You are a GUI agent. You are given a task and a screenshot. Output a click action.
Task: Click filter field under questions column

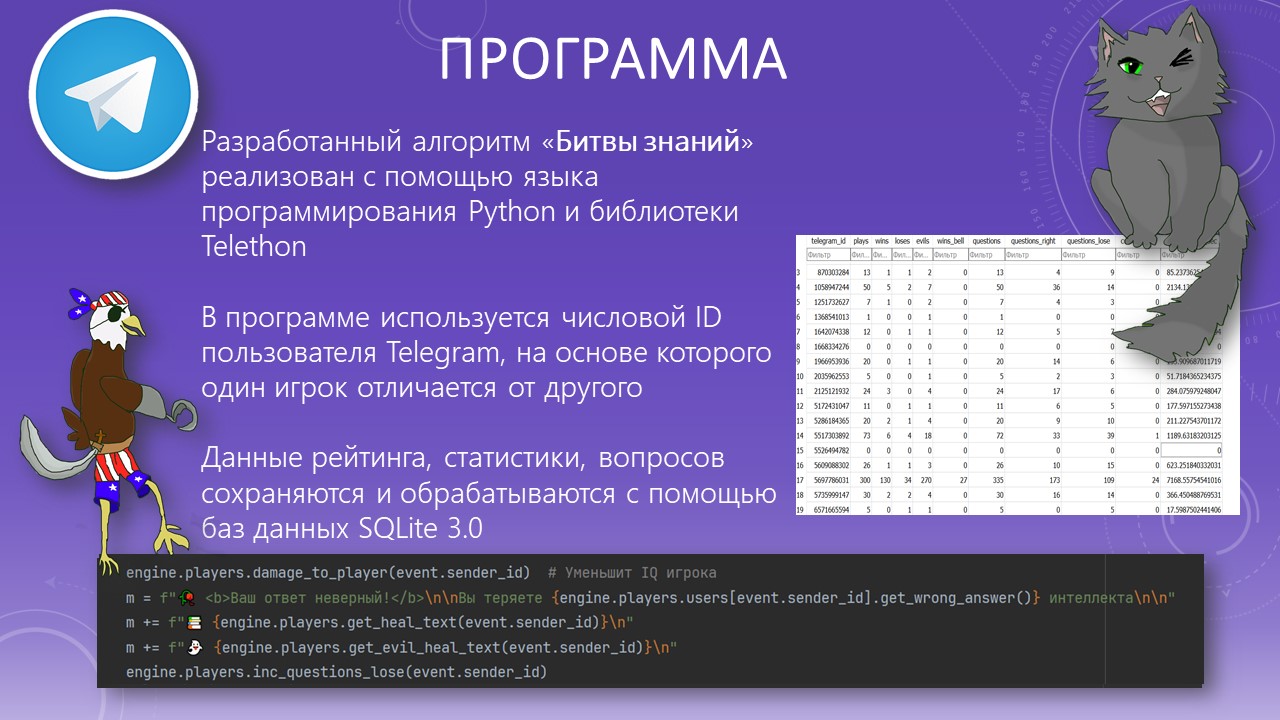(x=986, y=255)
